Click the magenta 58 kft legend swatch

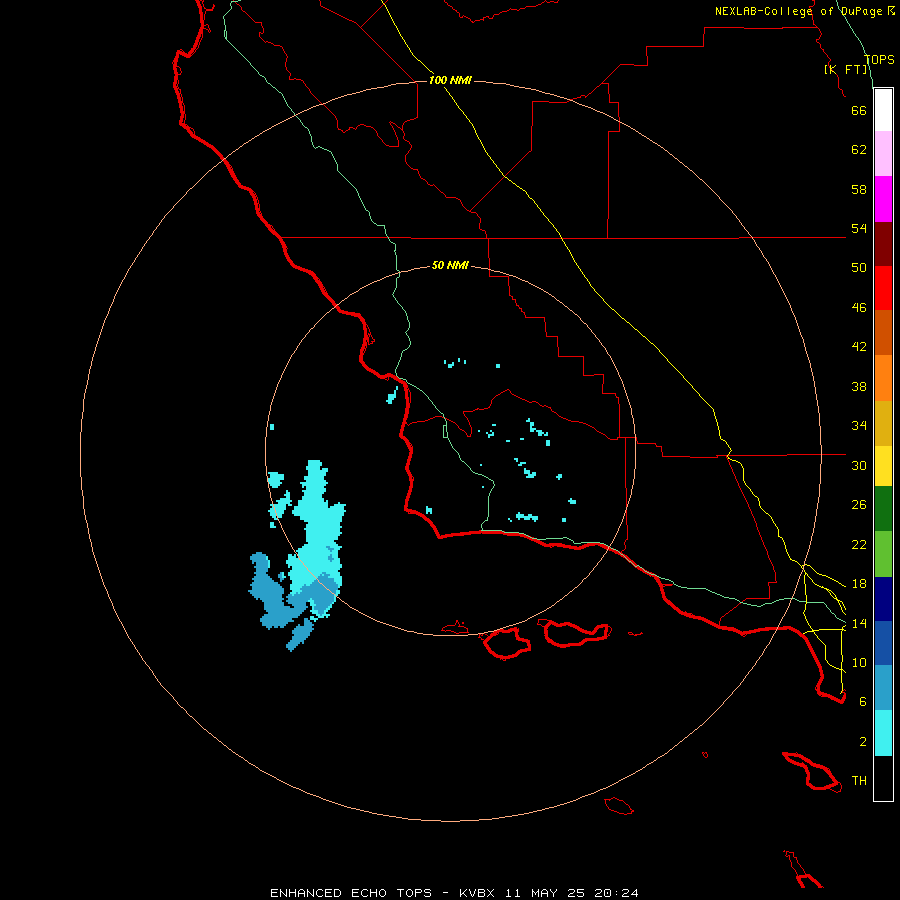point(883,199)
